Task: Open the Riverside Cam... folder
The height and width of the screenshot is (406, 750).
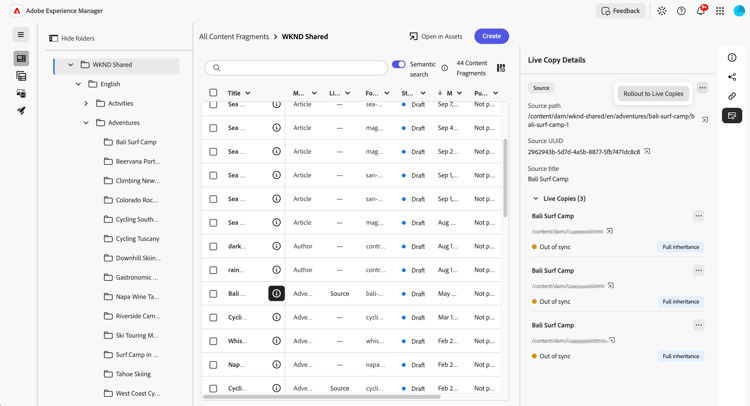Action: coord(132,316)
